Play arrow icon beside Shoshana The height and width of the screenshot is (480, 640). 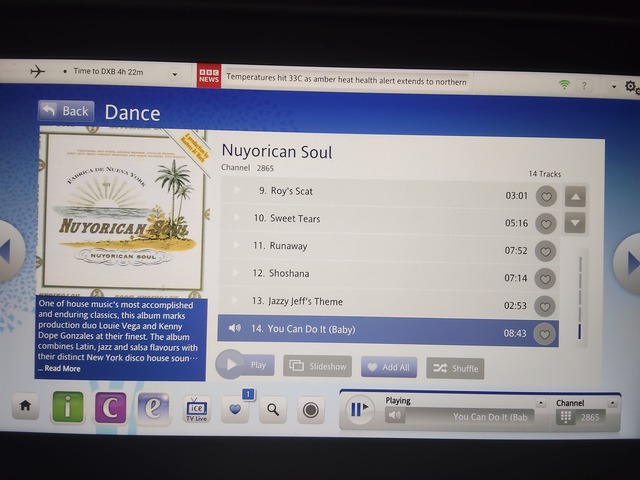pyautogui.click(x=236, y=272)
